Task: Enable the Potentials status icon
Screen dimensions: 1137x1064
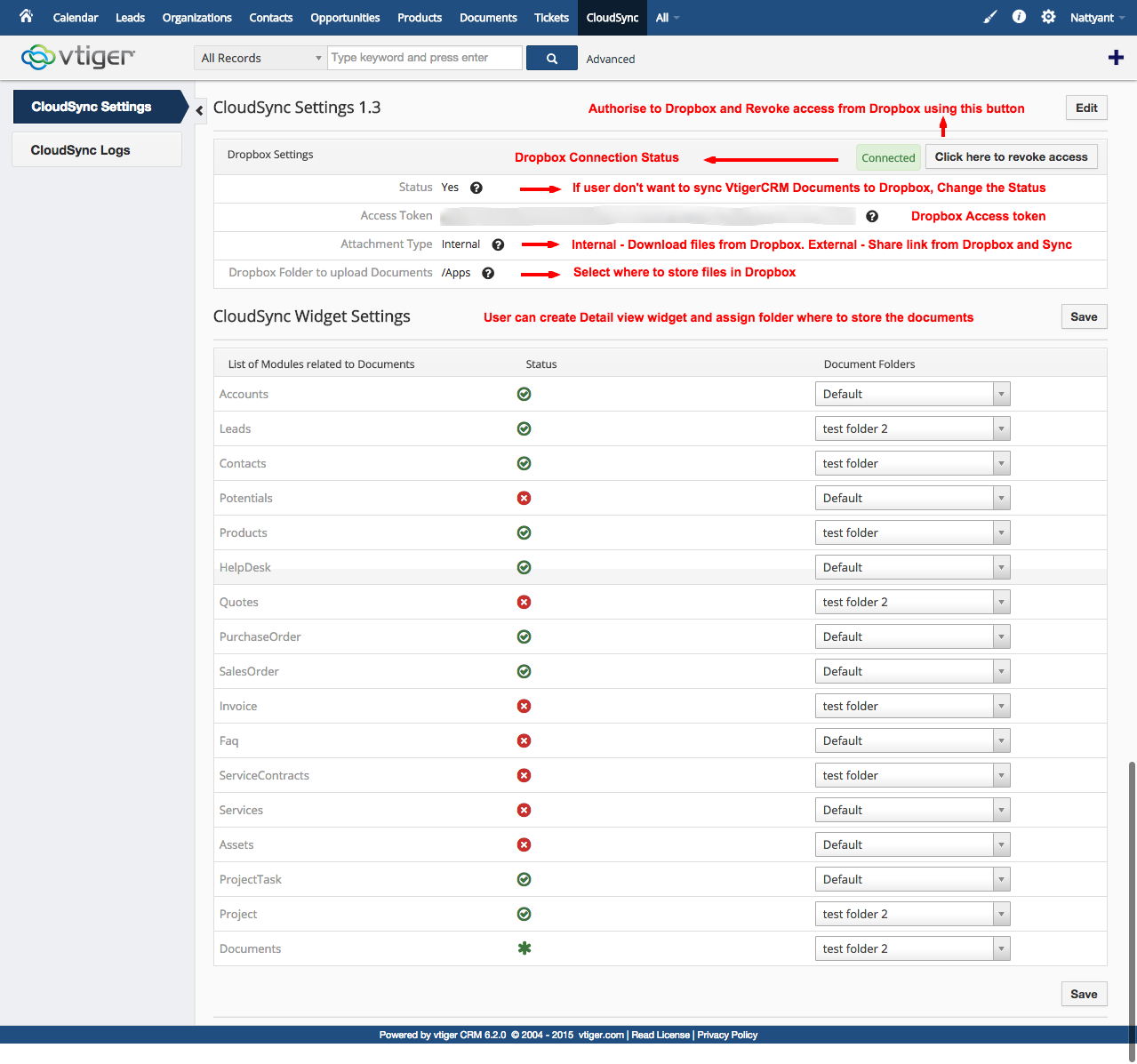Action: pyautogui.click(x=524, y=498)
